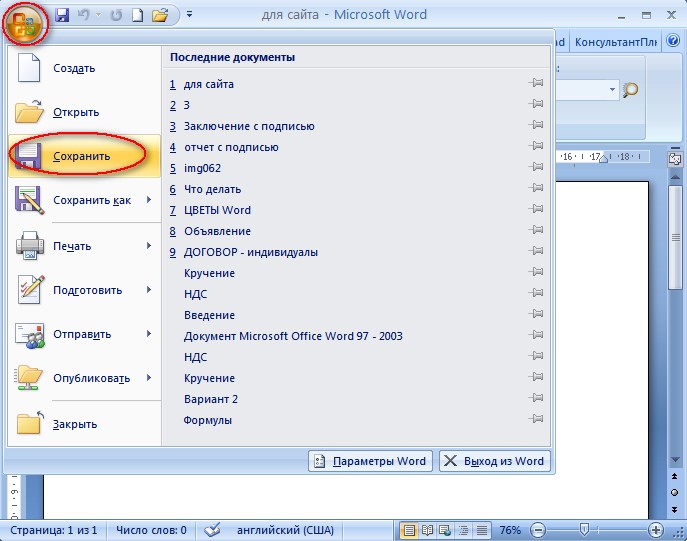Expand the "Сохранить как" submenu arrow
This screenshot has height=541, width=687.
[x=148, y=200]
